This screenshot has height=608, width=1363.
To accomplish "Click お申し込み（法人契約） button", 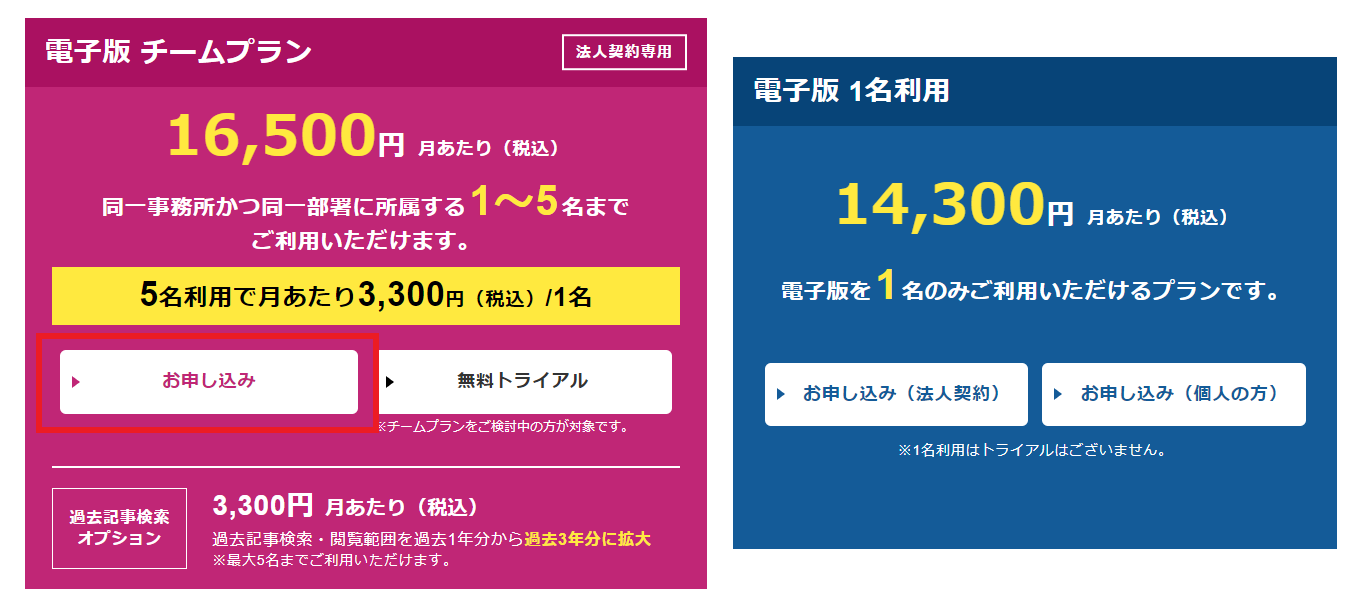I will point(896,394).
